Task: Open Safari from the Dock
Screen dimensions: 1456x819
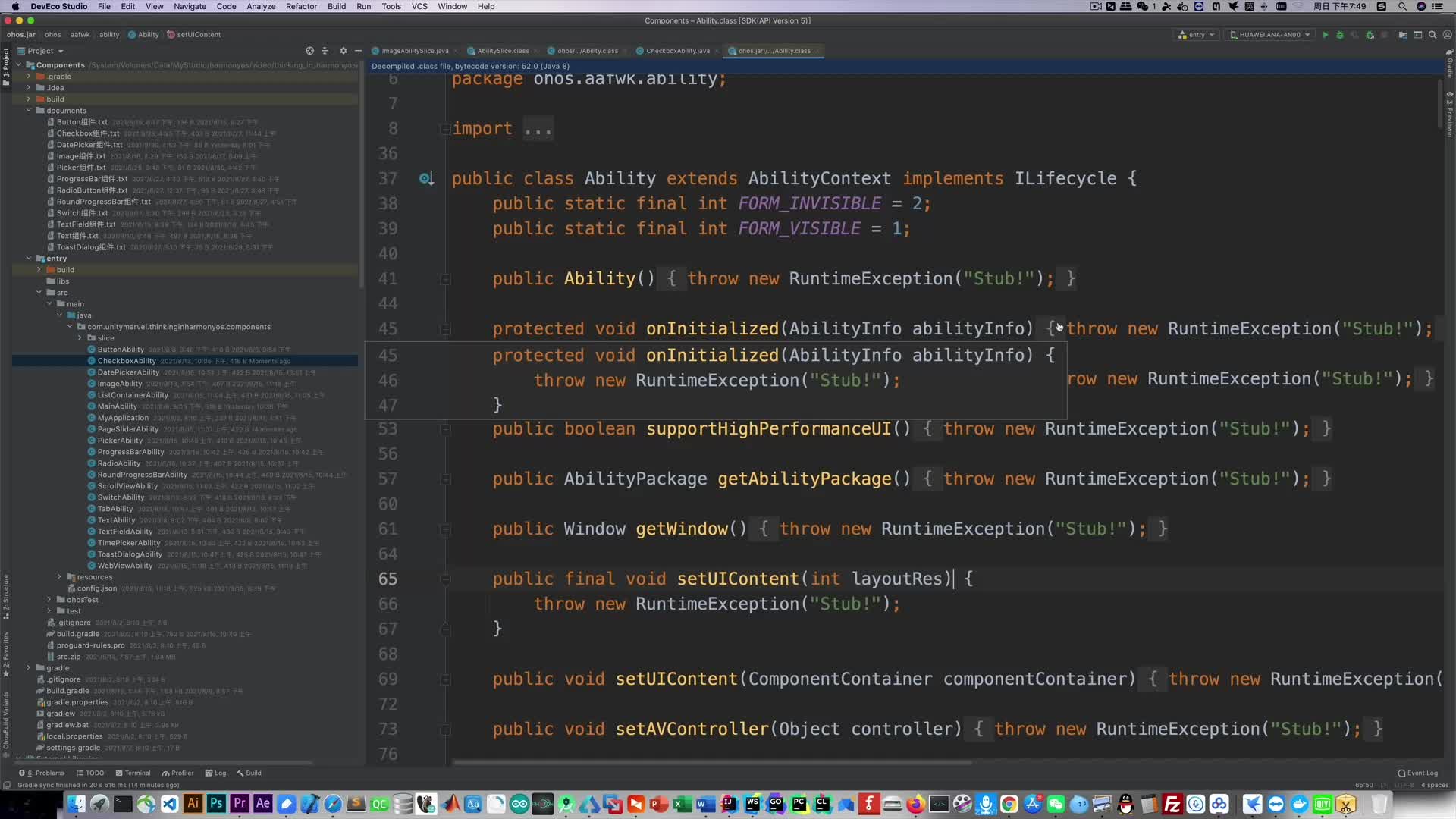Action: [x=333, y=803]
